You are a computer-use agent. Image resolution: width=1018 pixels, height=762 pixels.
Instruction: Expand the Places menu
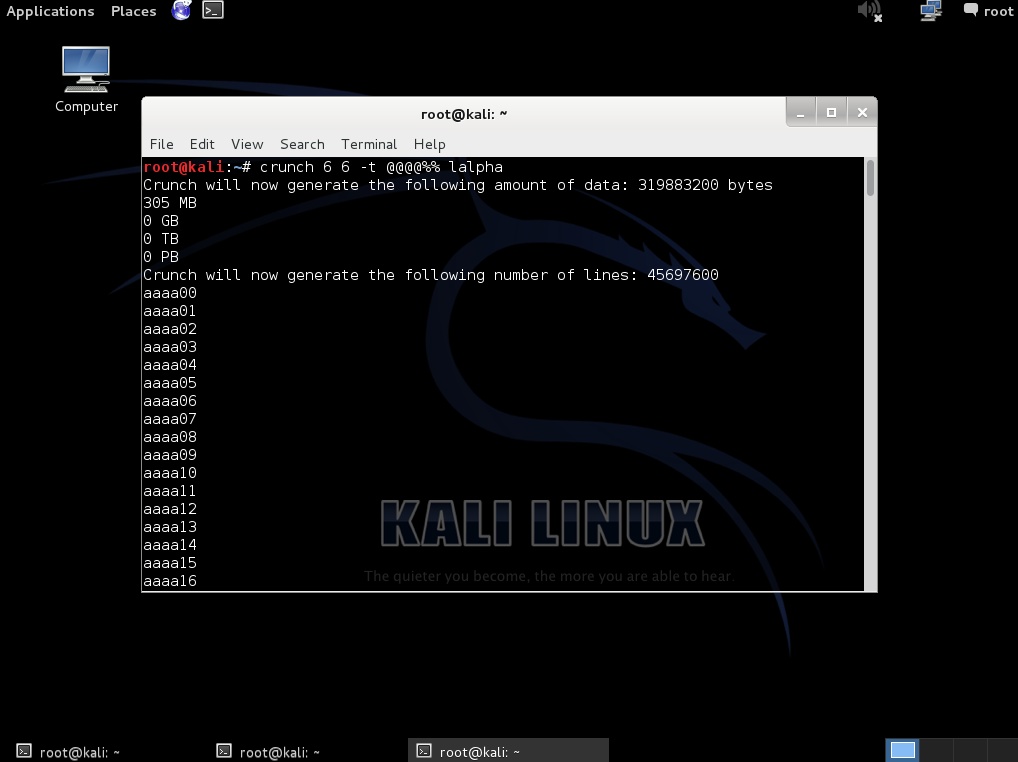pos(133,11)
